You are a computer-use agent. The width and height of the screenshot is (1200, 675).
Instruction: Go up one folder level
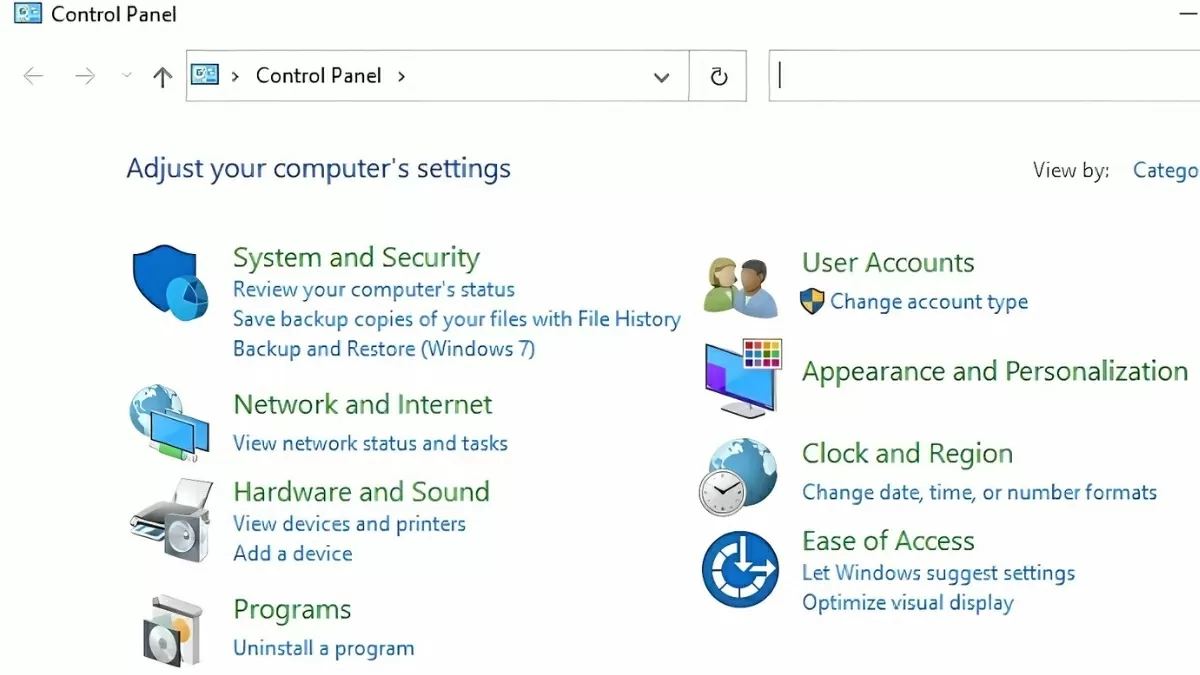click(162, 77)
